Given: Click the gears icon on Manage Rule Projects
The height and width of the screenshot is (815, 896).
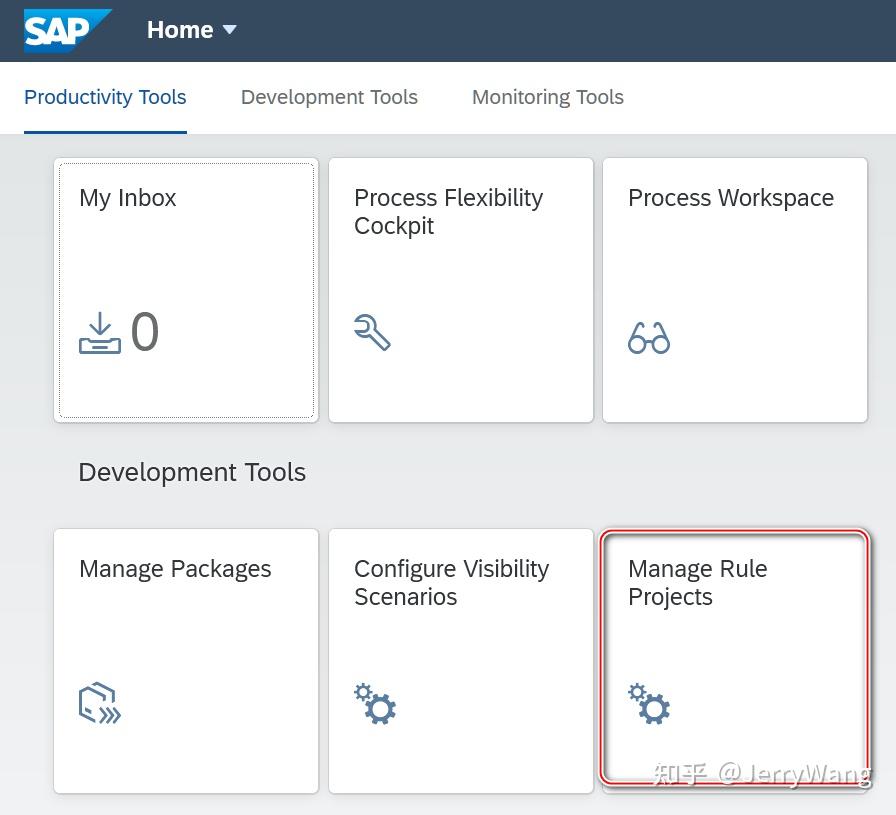Looking at the screenshot, I should coord(649,704).
